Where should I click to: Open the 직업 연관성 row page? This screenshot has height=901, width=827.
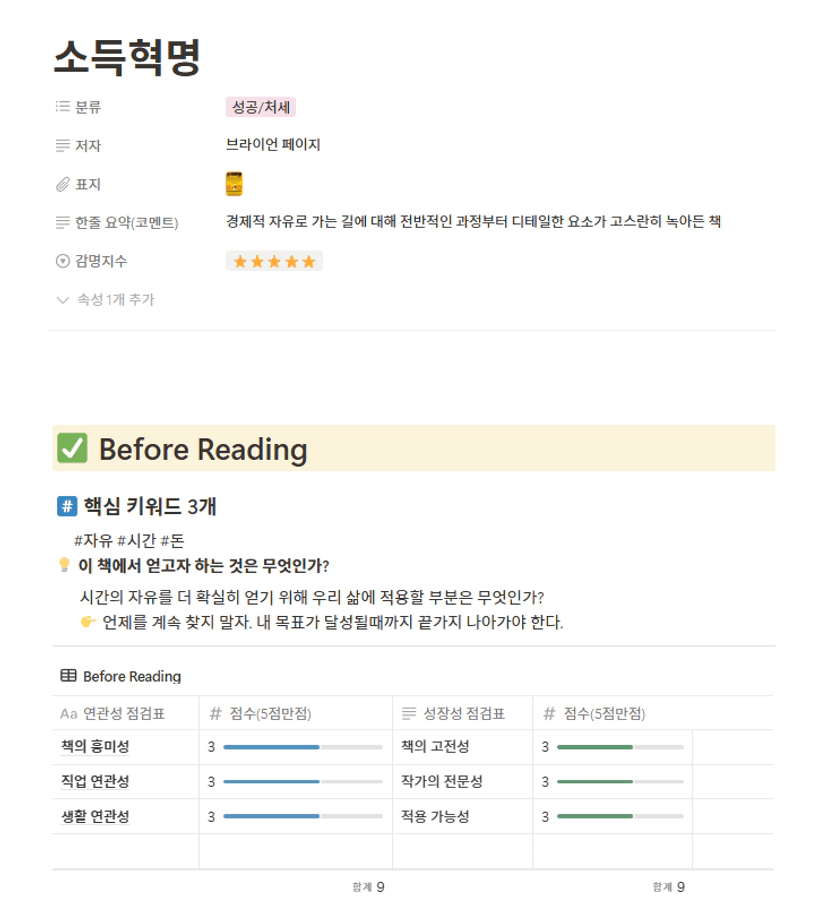click(x=95, y=781)
